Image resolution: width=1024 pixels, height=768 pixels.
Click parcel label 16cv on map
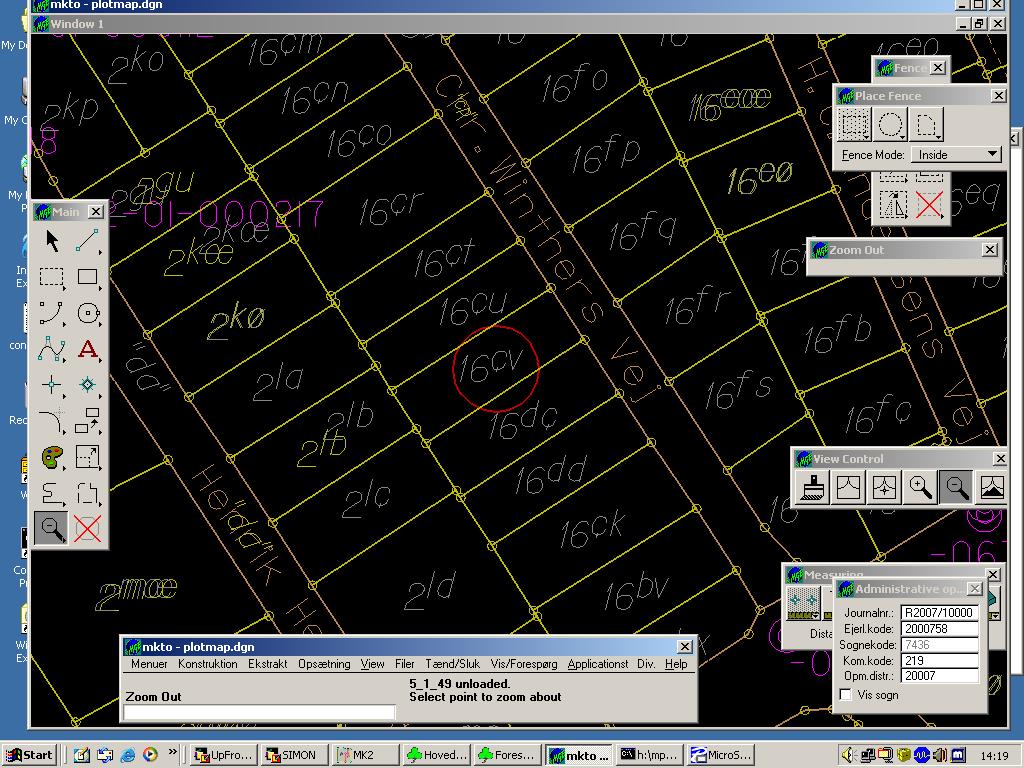(490, 366)
